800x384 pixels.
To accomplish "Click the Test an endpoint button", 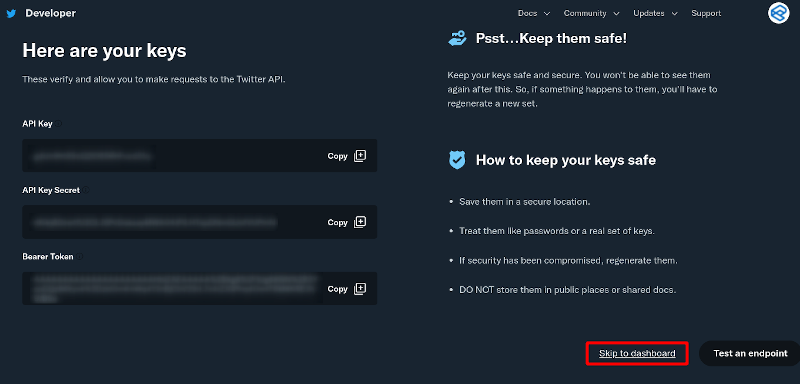I will point(750,353).
